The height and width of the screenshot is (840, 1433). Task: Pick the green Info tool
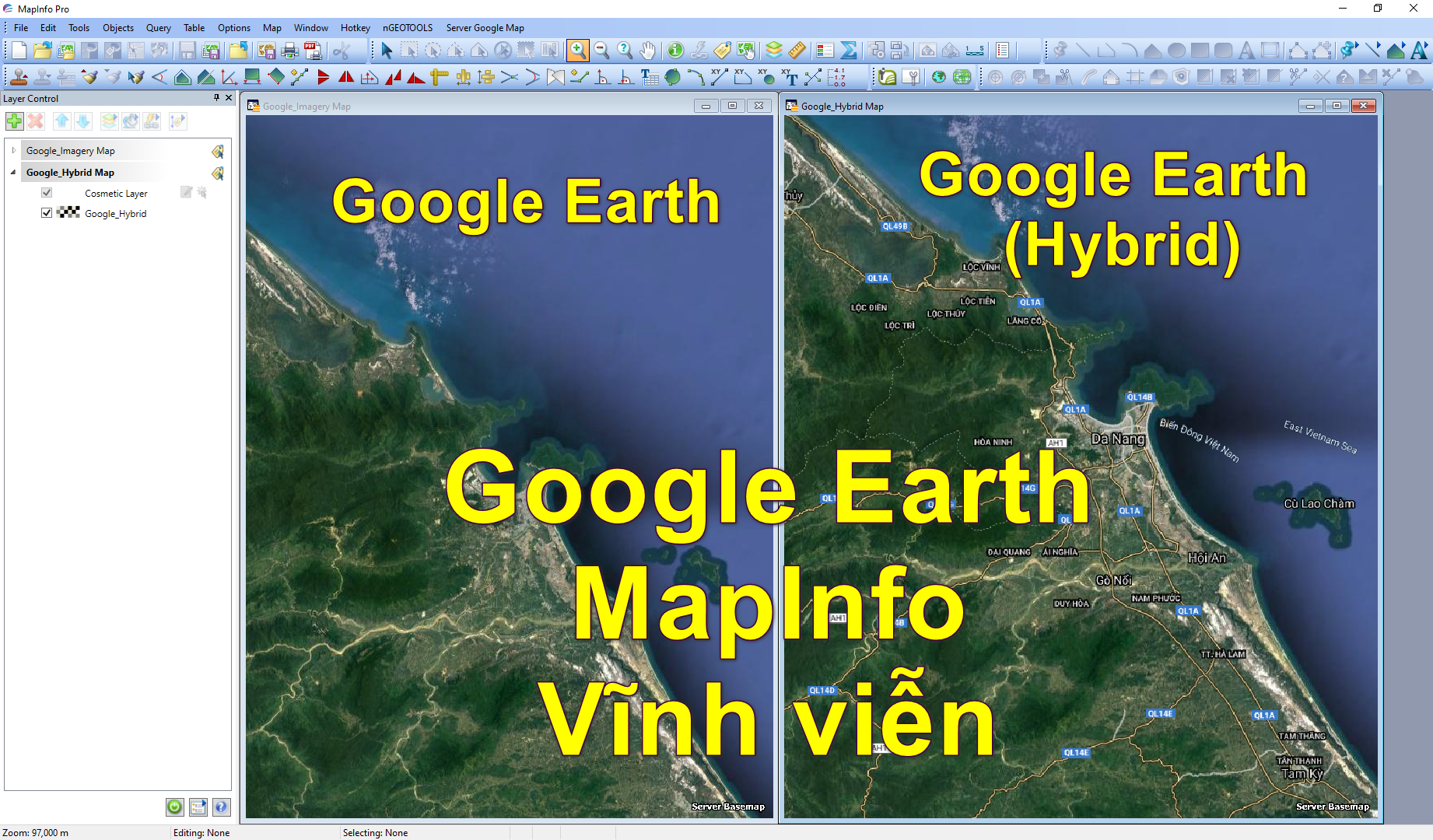point(675,51)
